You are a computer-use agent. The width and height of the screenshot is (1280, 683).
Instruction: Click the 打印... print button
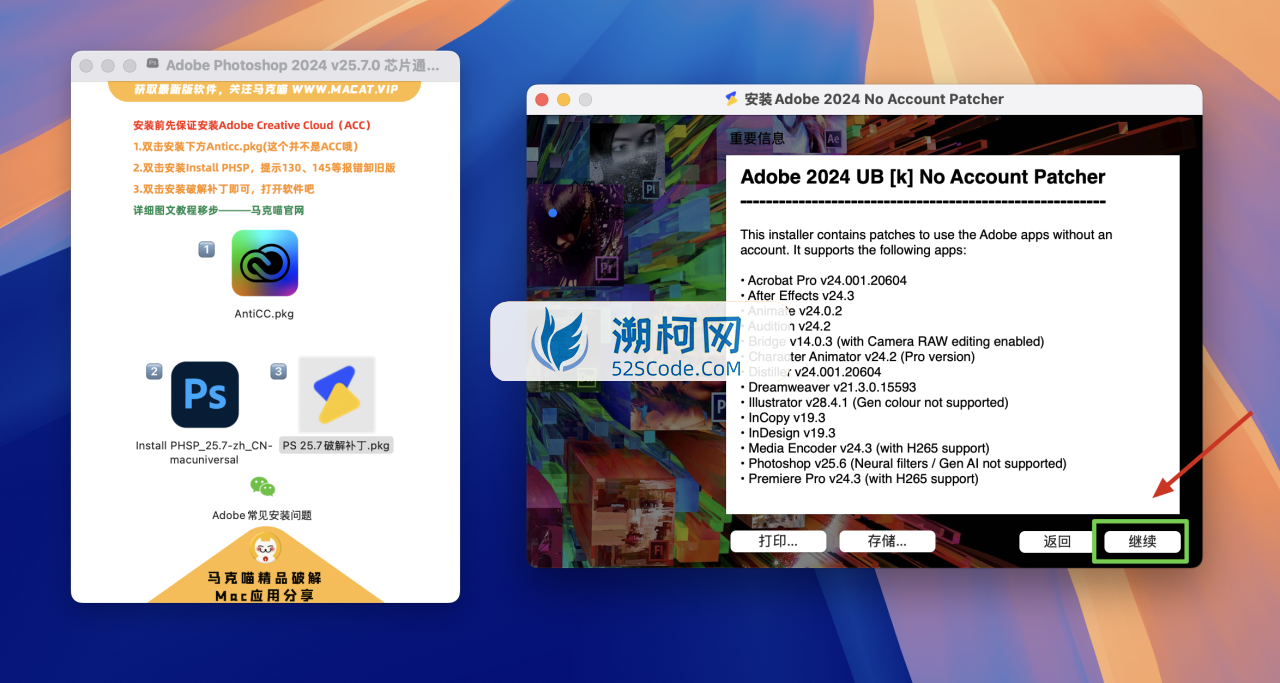[x=778, y=541]
